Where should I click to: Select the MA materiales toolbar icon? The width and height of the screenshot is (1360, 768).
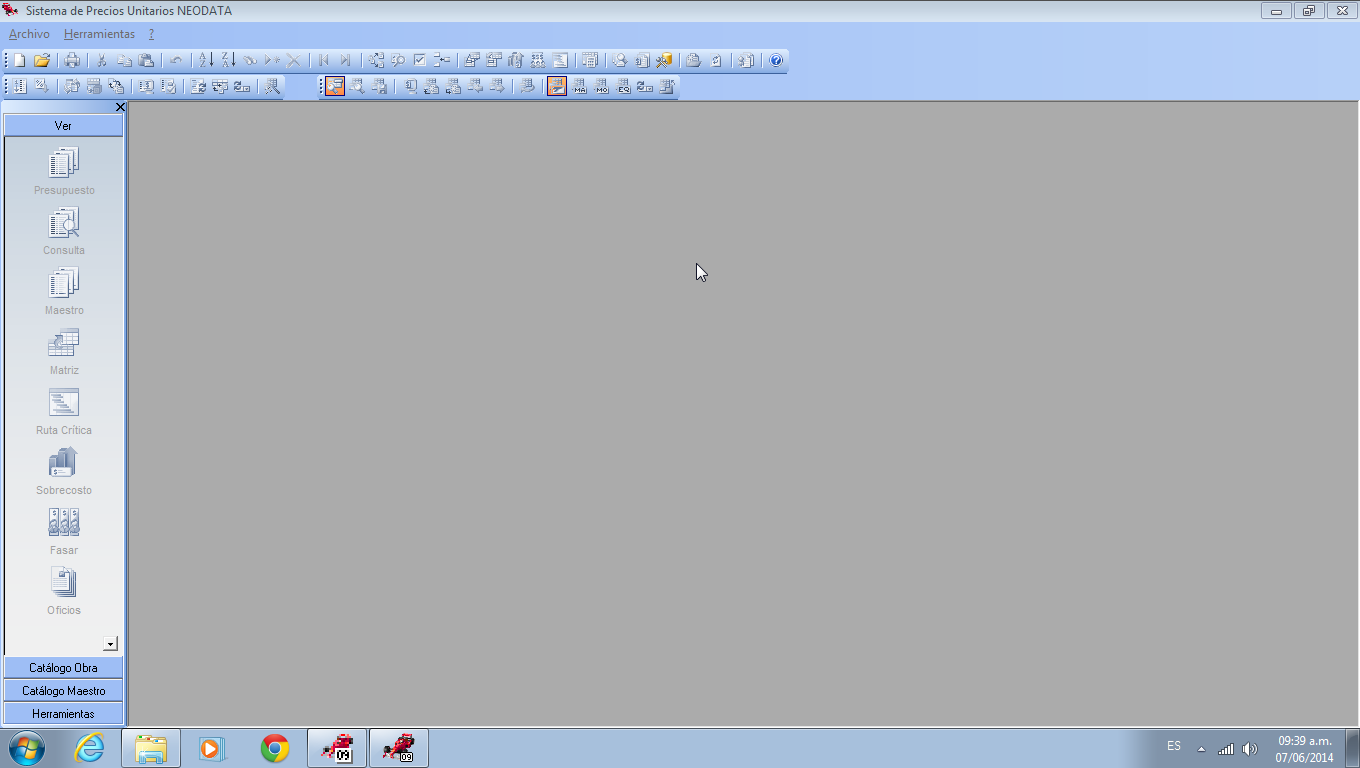(x=579, y=86)
